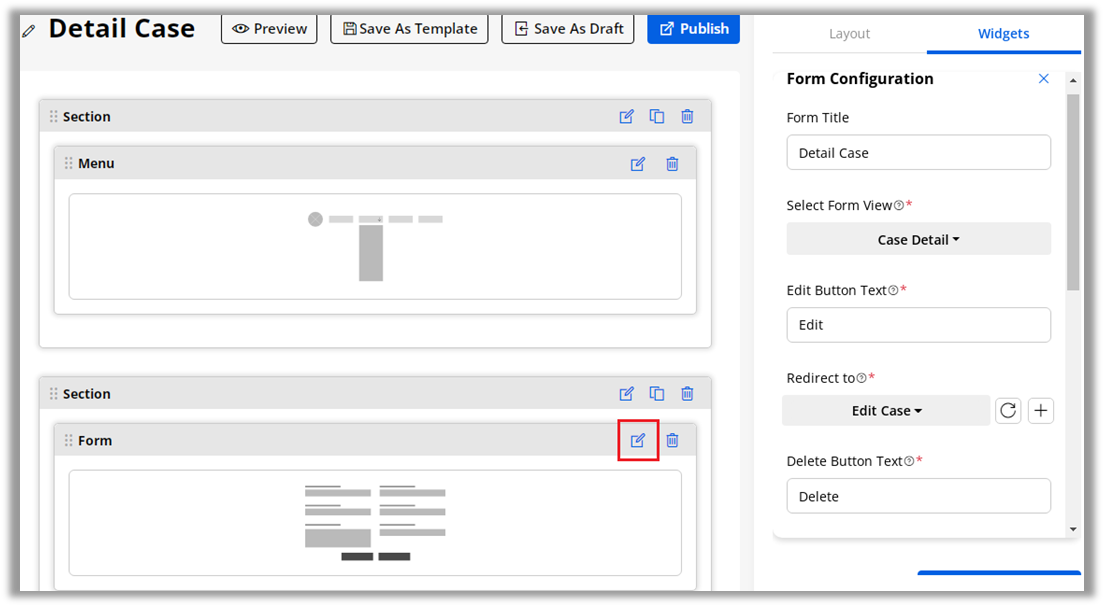
Task: Click the Publish button
Action: [693, 29]
